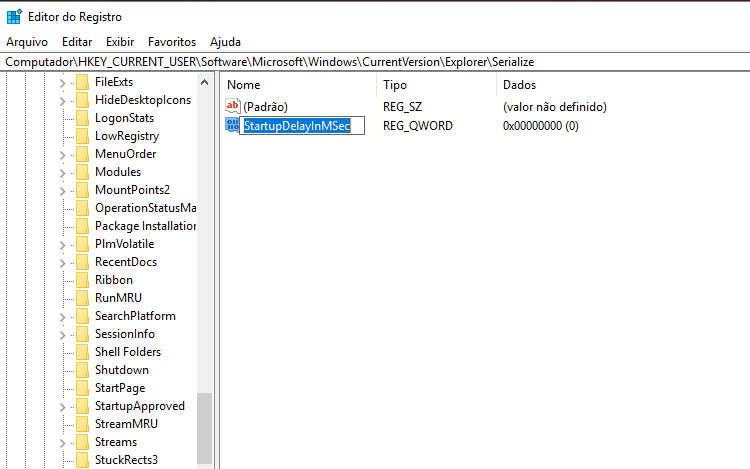The image size is (750, 469).
Task: Select the StuckRects3 key
Action: (126, 460)
